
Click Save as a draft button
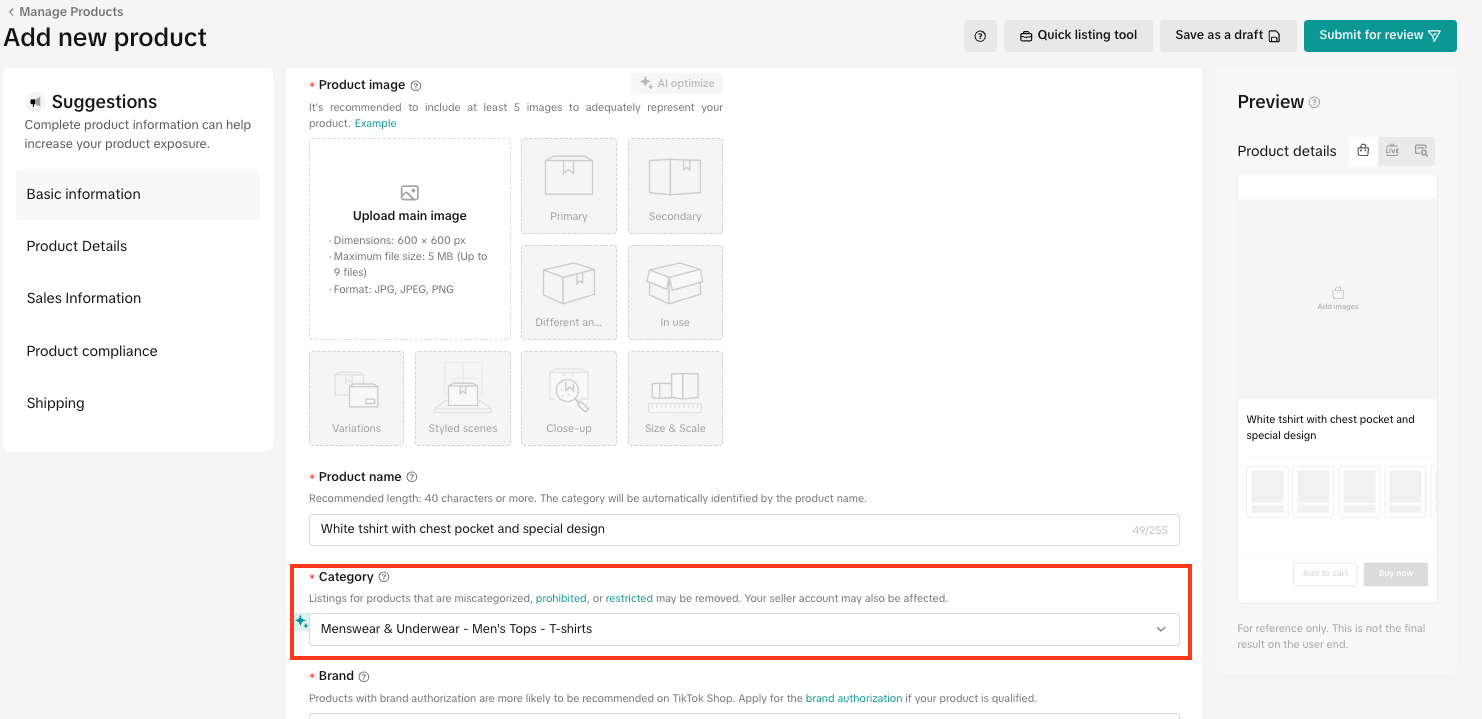[1227, 35]
